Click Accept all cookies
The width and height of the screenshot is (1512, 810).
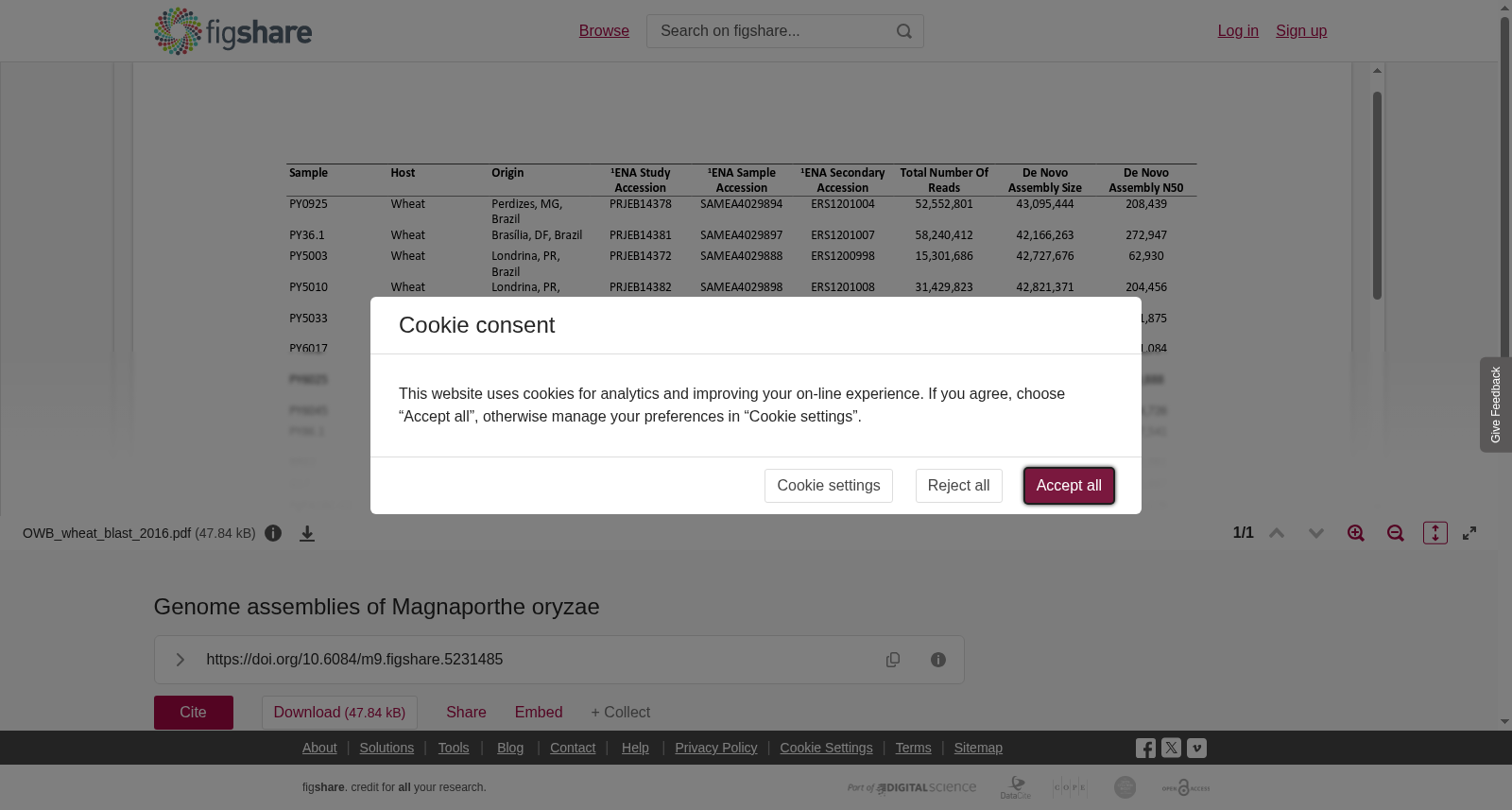1069,486
